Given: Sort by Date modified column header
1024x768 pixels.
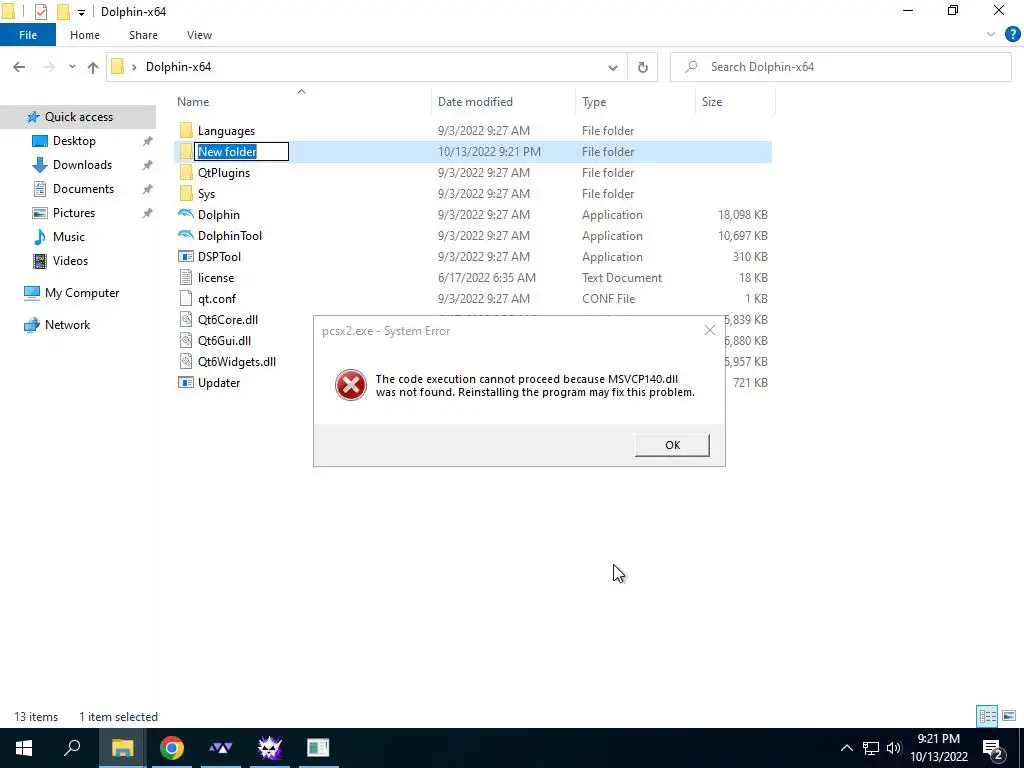Looking at the screenshot, I should point(503,102).
